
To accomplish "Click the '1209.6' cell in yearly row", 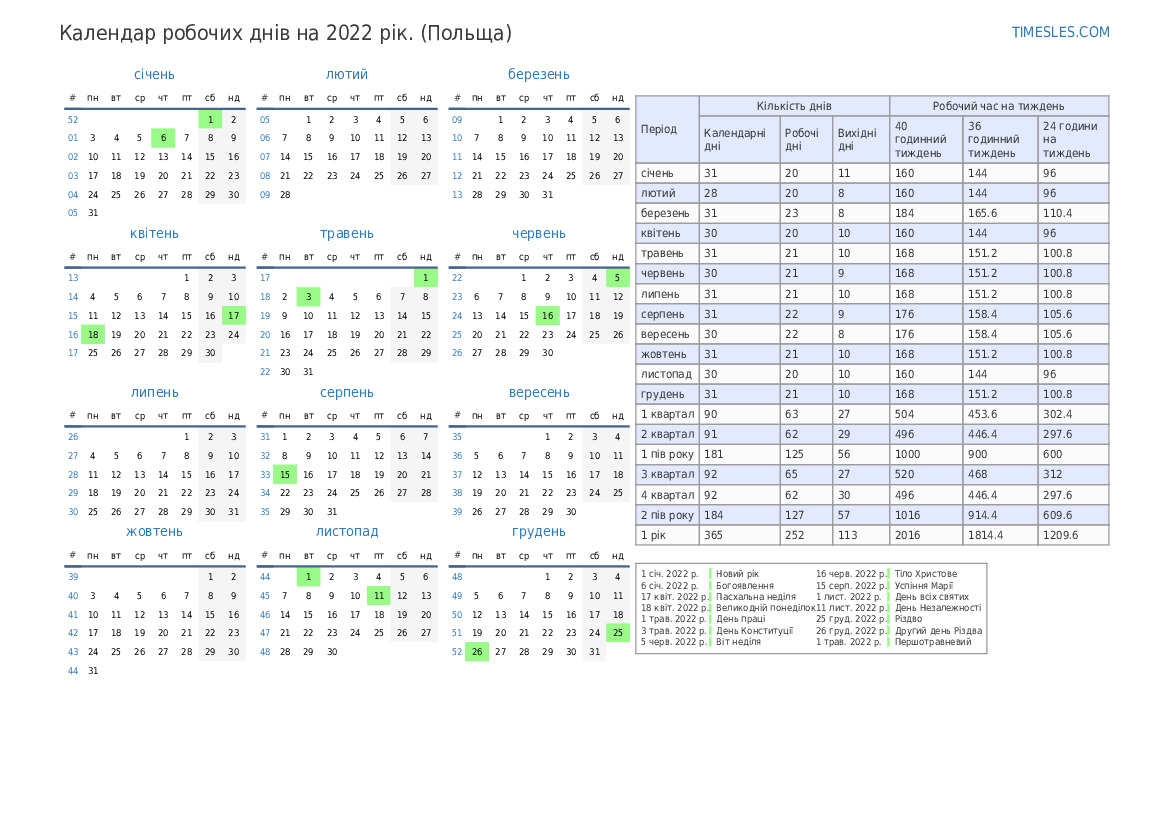I will pos(1073,535).
